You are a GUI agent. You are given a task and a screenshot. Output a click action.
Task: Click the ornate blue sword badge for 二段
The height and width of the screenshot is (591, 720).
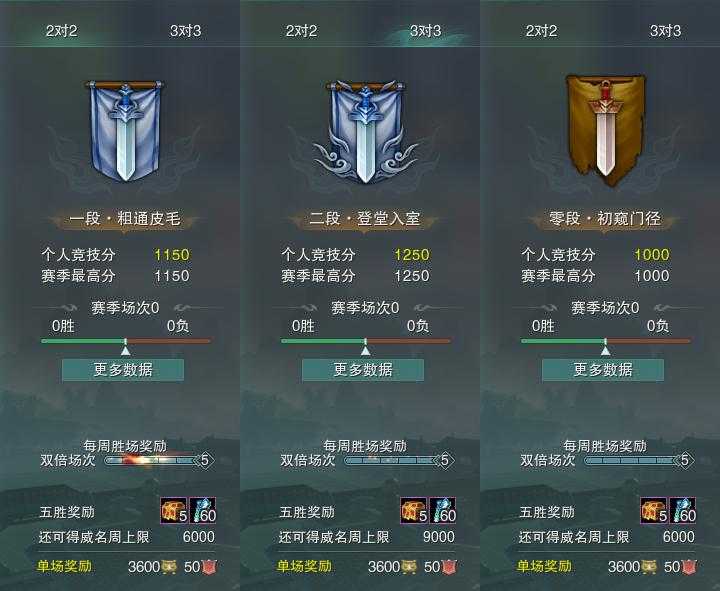[366, 132]
